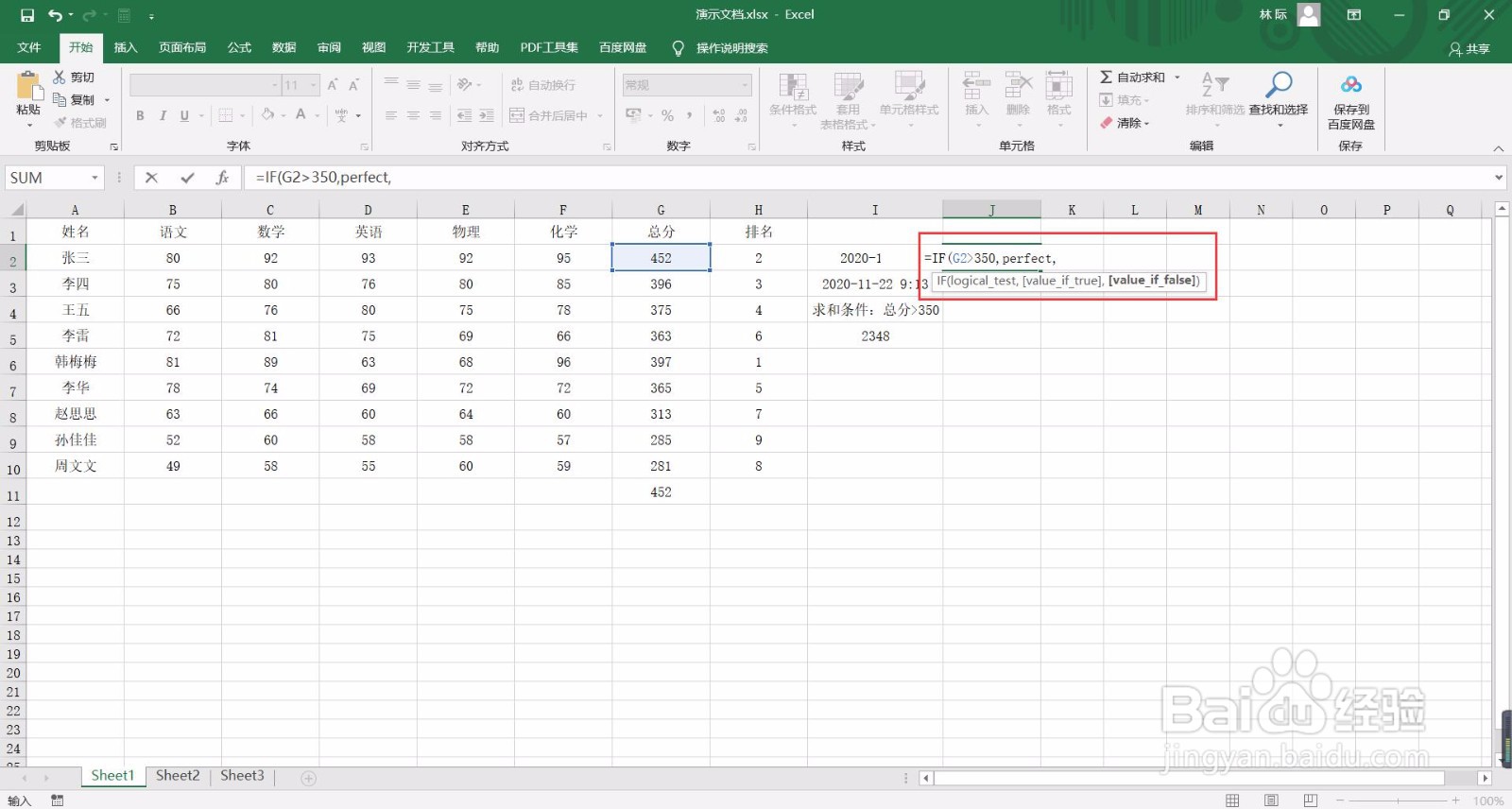The height and width of the screenshot is (809, 1512).
Task: Switch to Page Layout view in status bar
Action: coord(1271,800)
